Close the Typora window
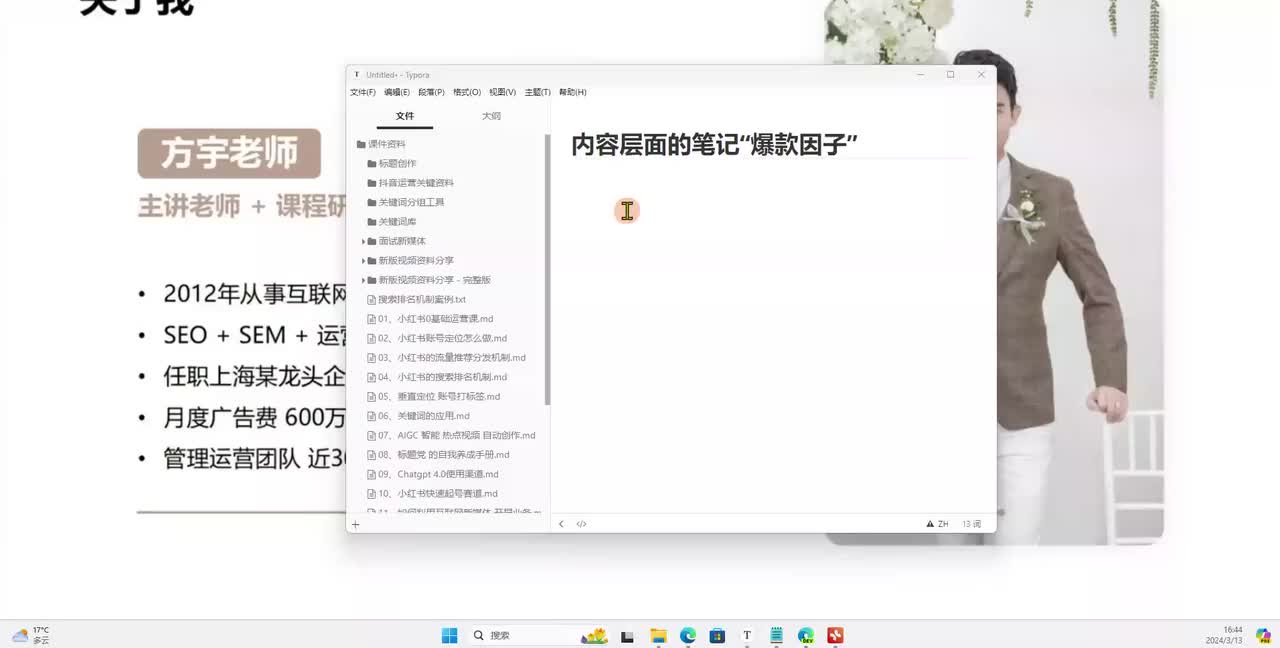Viewport: 1280px width, 648px height. click(x=981, y=74)
